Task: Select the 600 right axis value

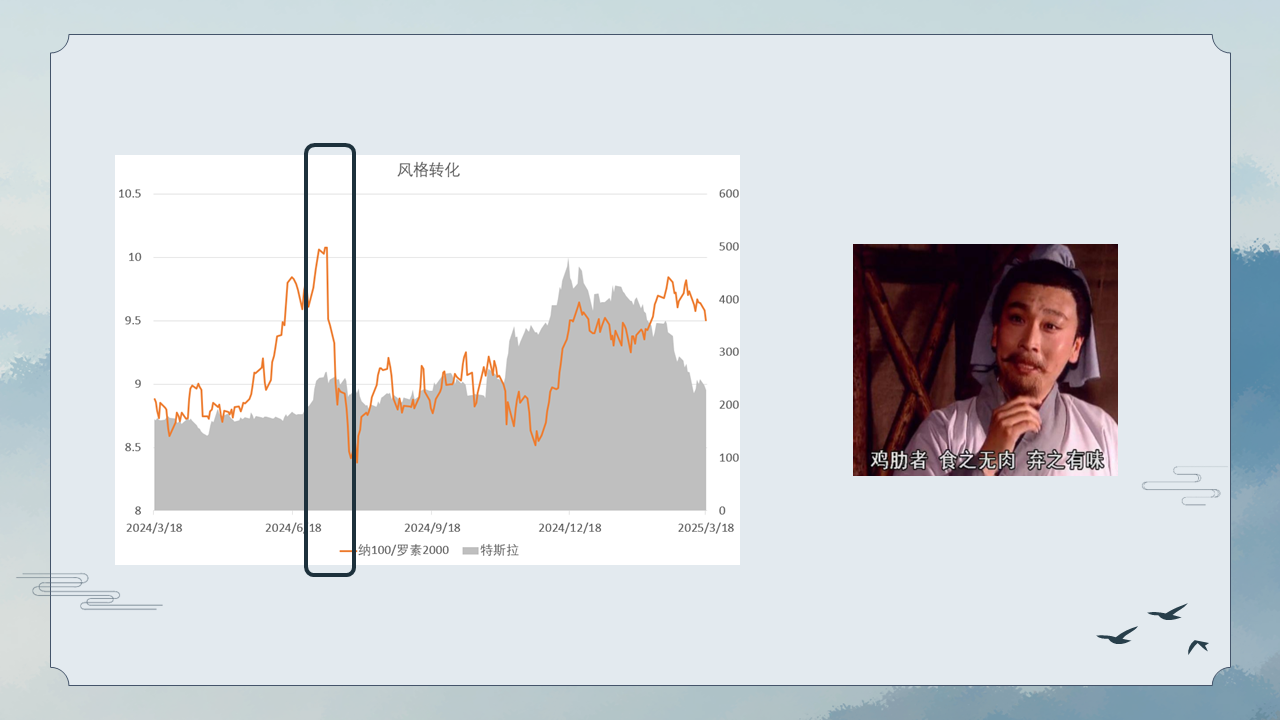Action: 729,194
